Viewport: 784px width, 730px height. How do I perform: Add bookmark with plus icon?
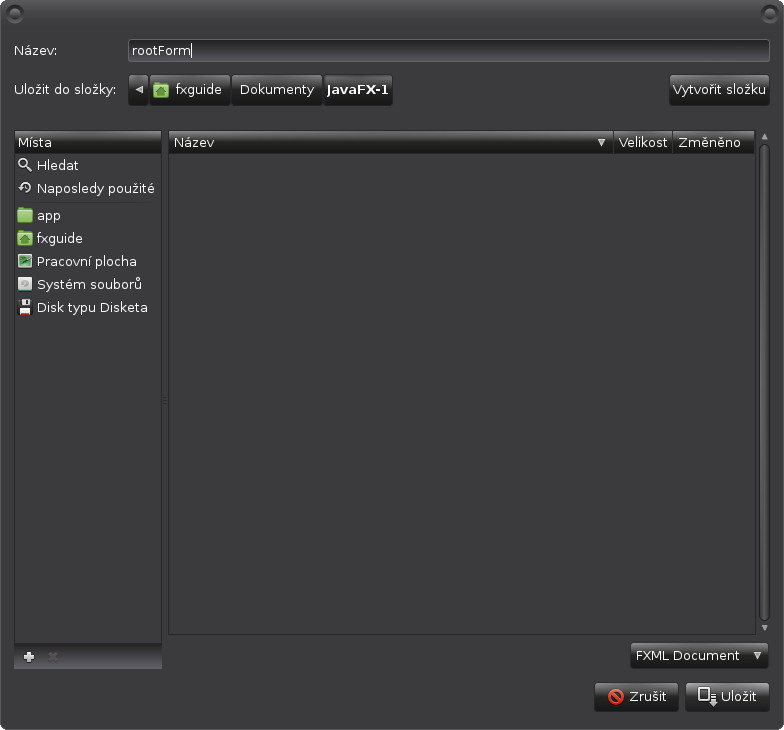pyautogui.click(x=29, y=657)
